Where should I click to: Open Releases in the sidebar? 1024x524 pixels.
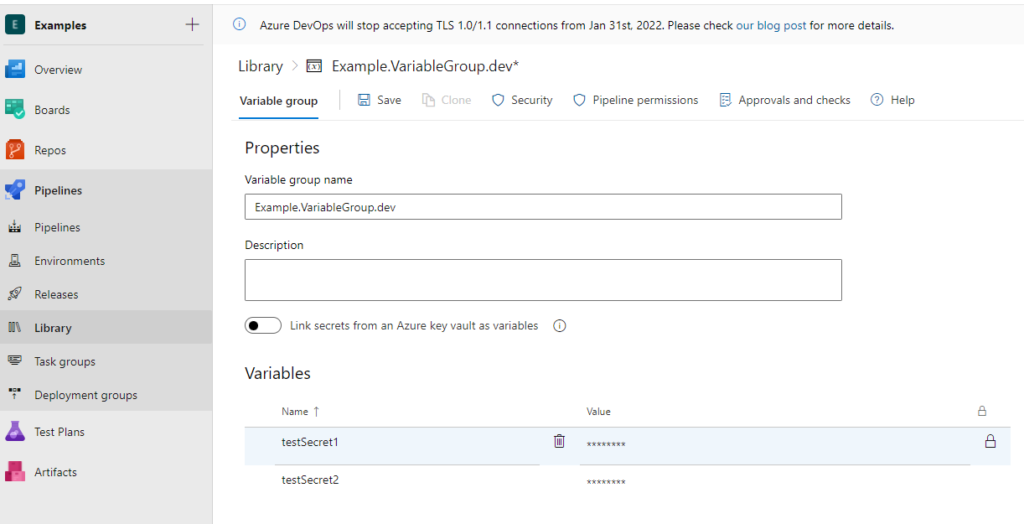56,295
